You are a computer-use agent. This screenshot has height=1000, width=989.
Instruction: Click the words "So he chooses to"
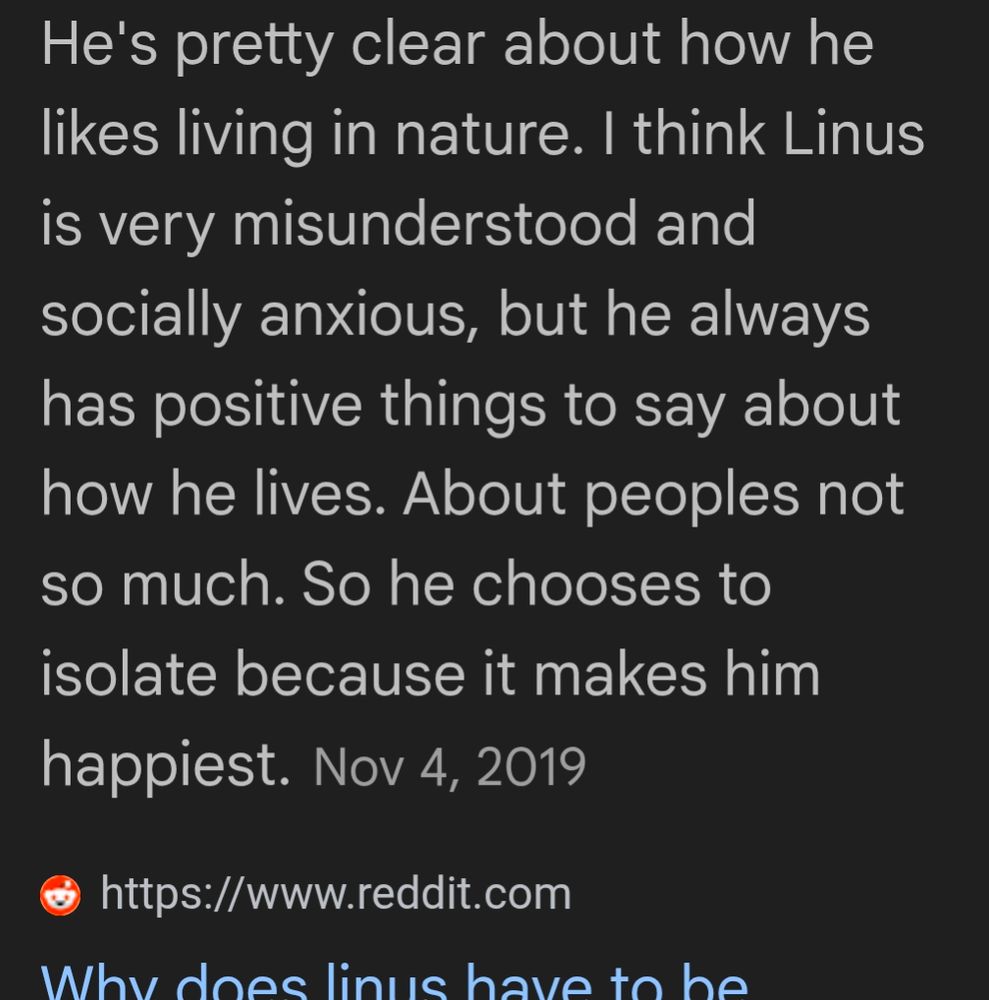(x=537, y=585)
